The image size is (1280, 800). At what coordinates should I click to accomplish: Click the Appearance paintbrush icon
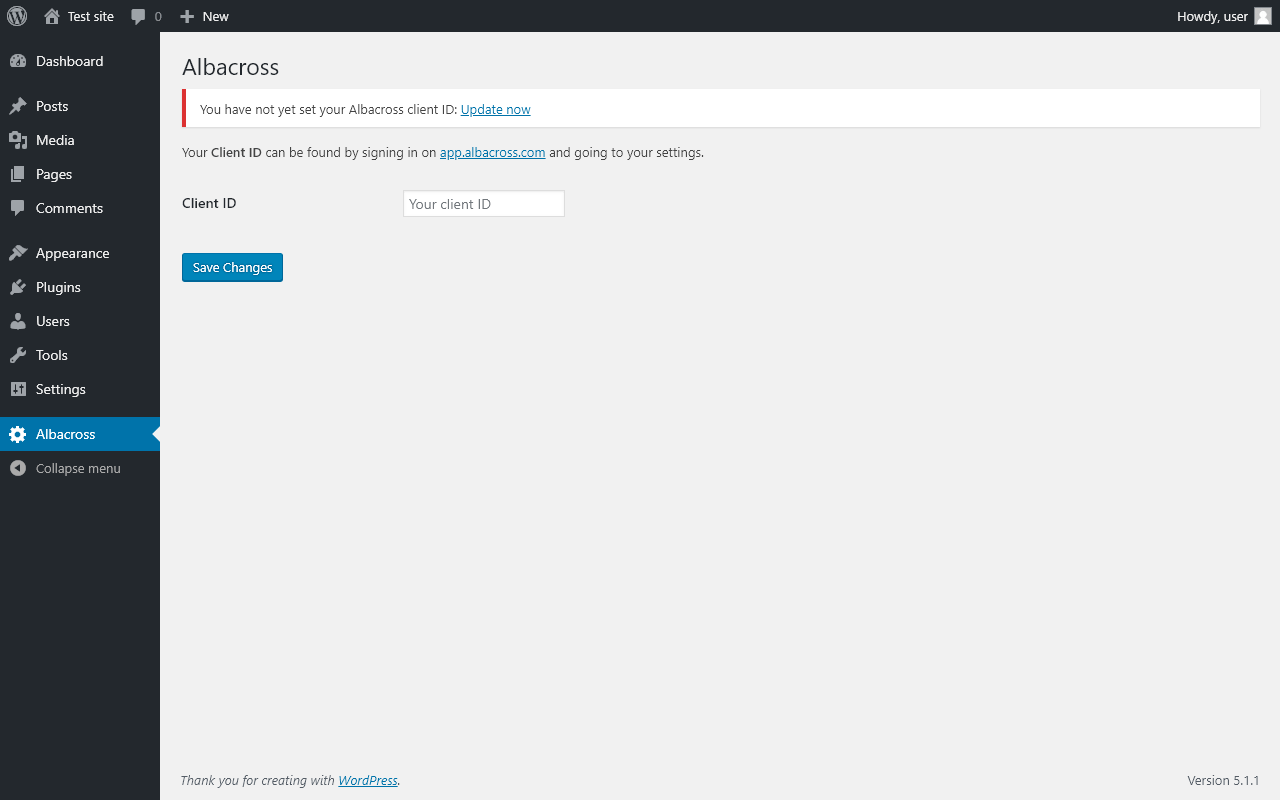tap(18, 253)
